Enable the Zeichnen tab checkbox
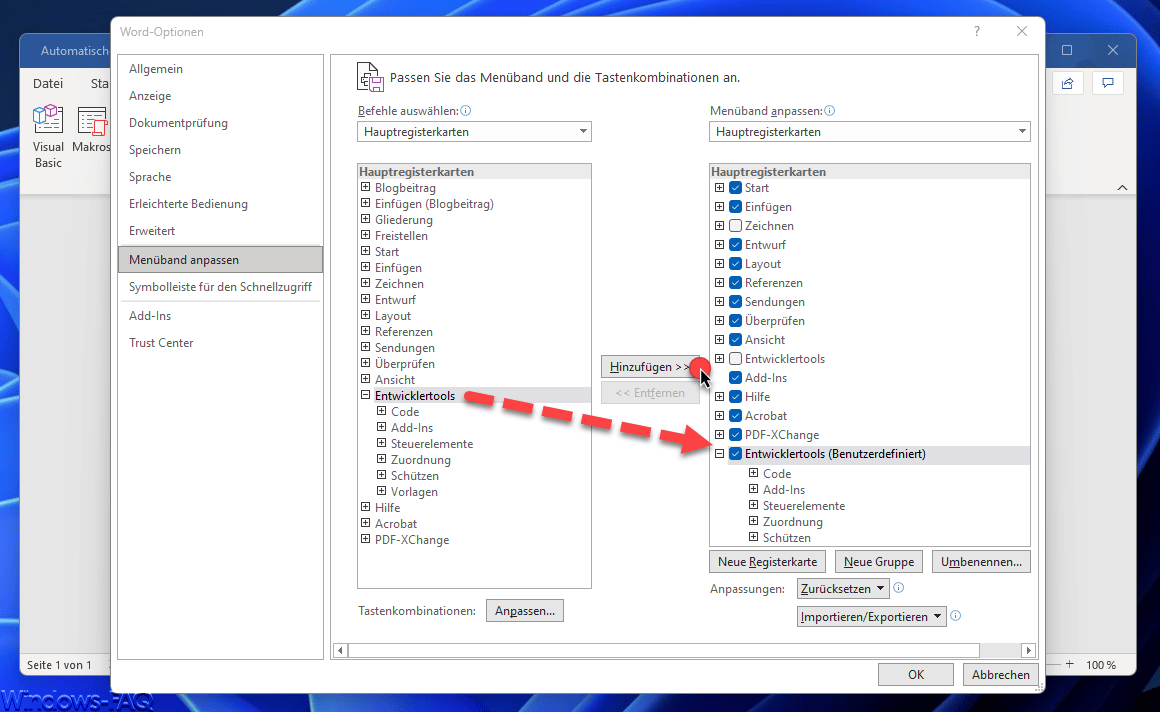This screenshot has width=1160, height=712. (735, 226)
